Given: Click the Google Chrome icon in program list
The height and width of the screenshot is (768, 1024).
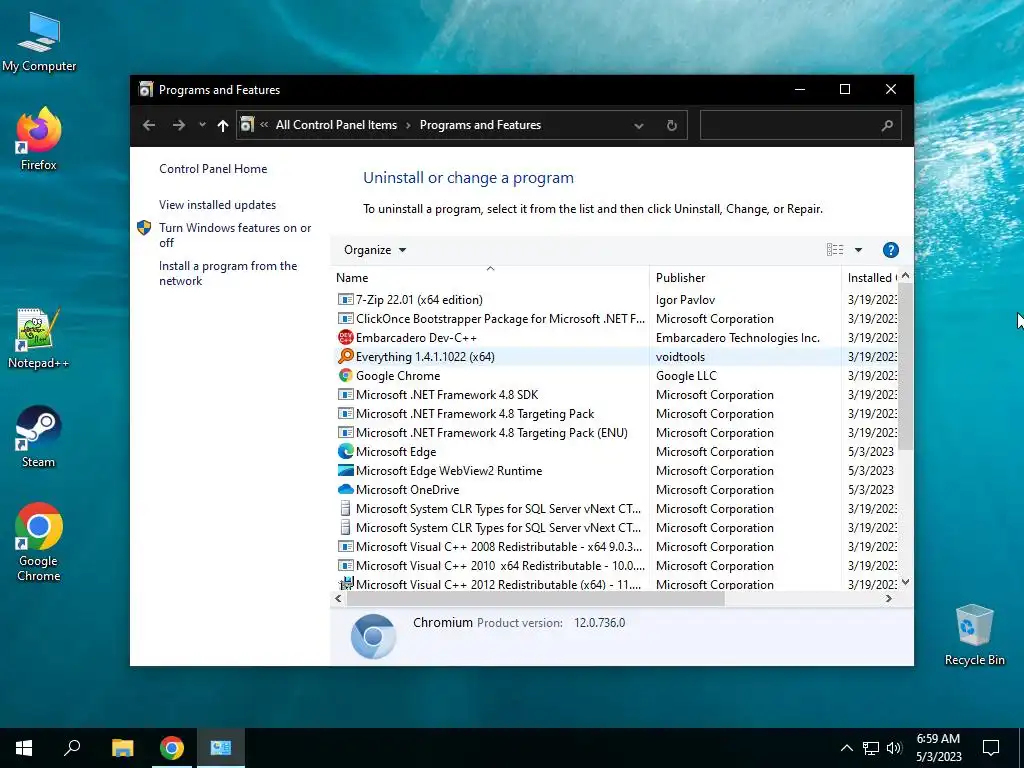Looking at the screenshot, I should point(345,376).
